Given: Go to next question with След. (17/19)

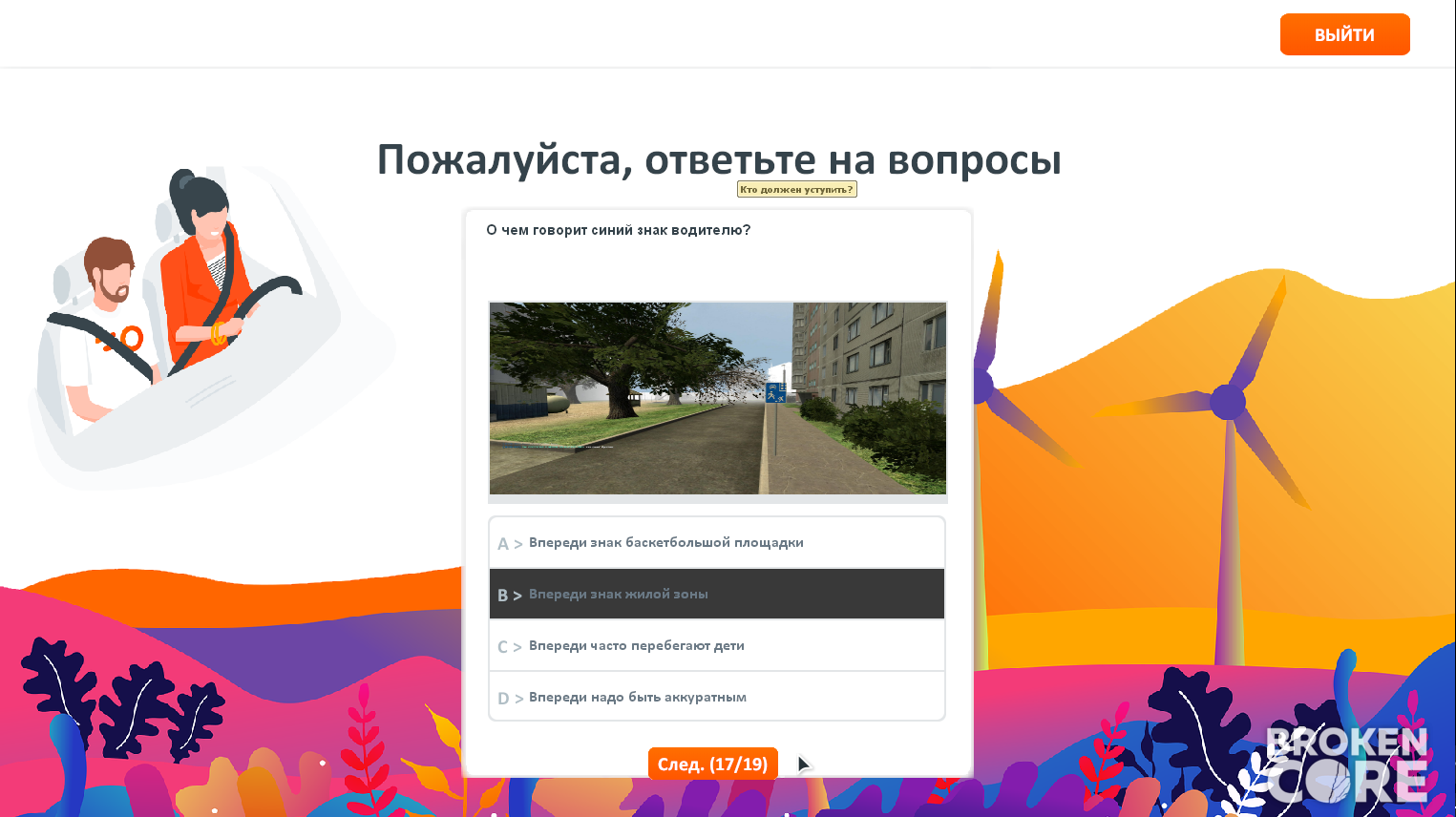Looking at the screenshot, I should [x=713, y=764].
